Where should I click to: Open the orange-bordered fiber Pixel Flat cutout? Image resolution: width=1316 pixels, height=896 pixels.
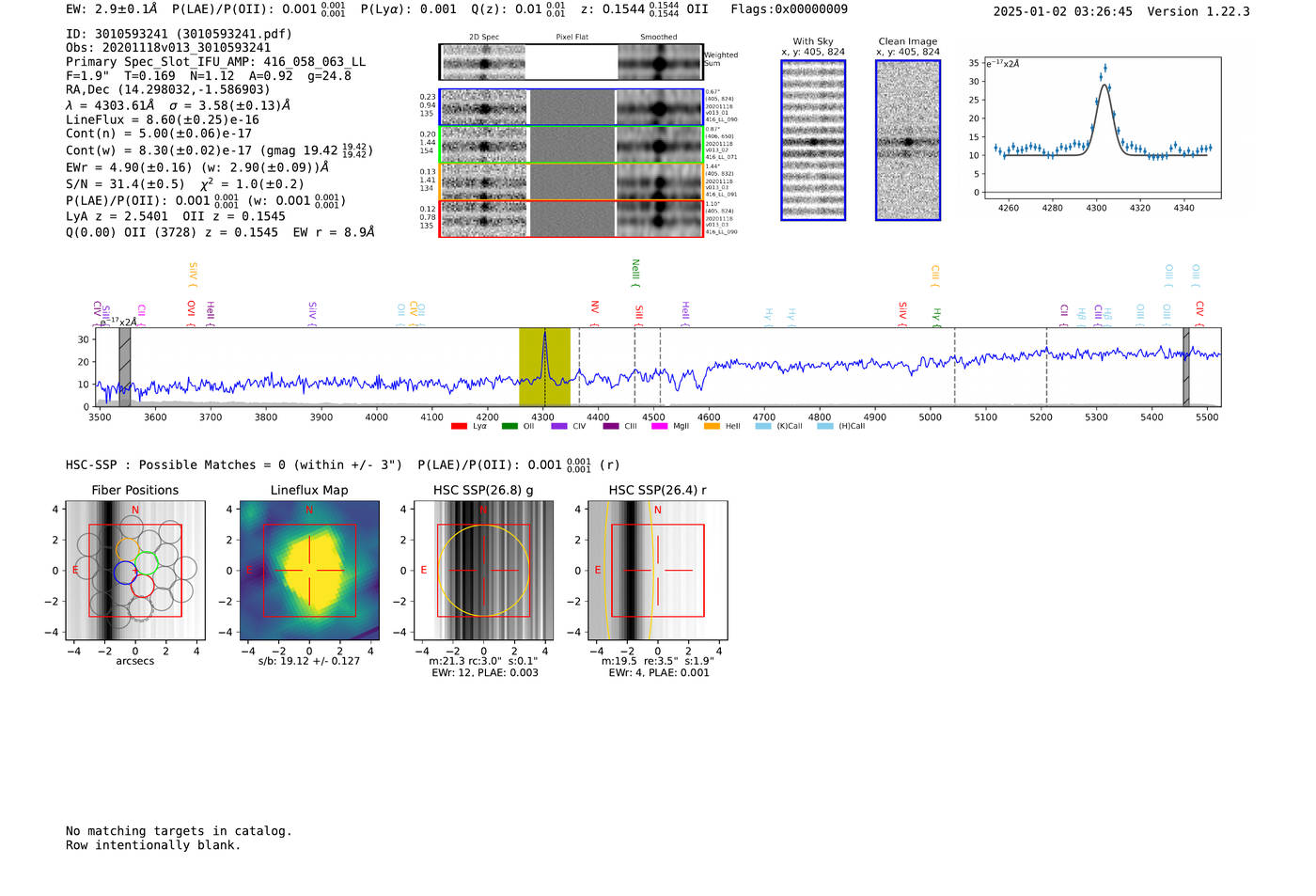[x=572, y=181]
